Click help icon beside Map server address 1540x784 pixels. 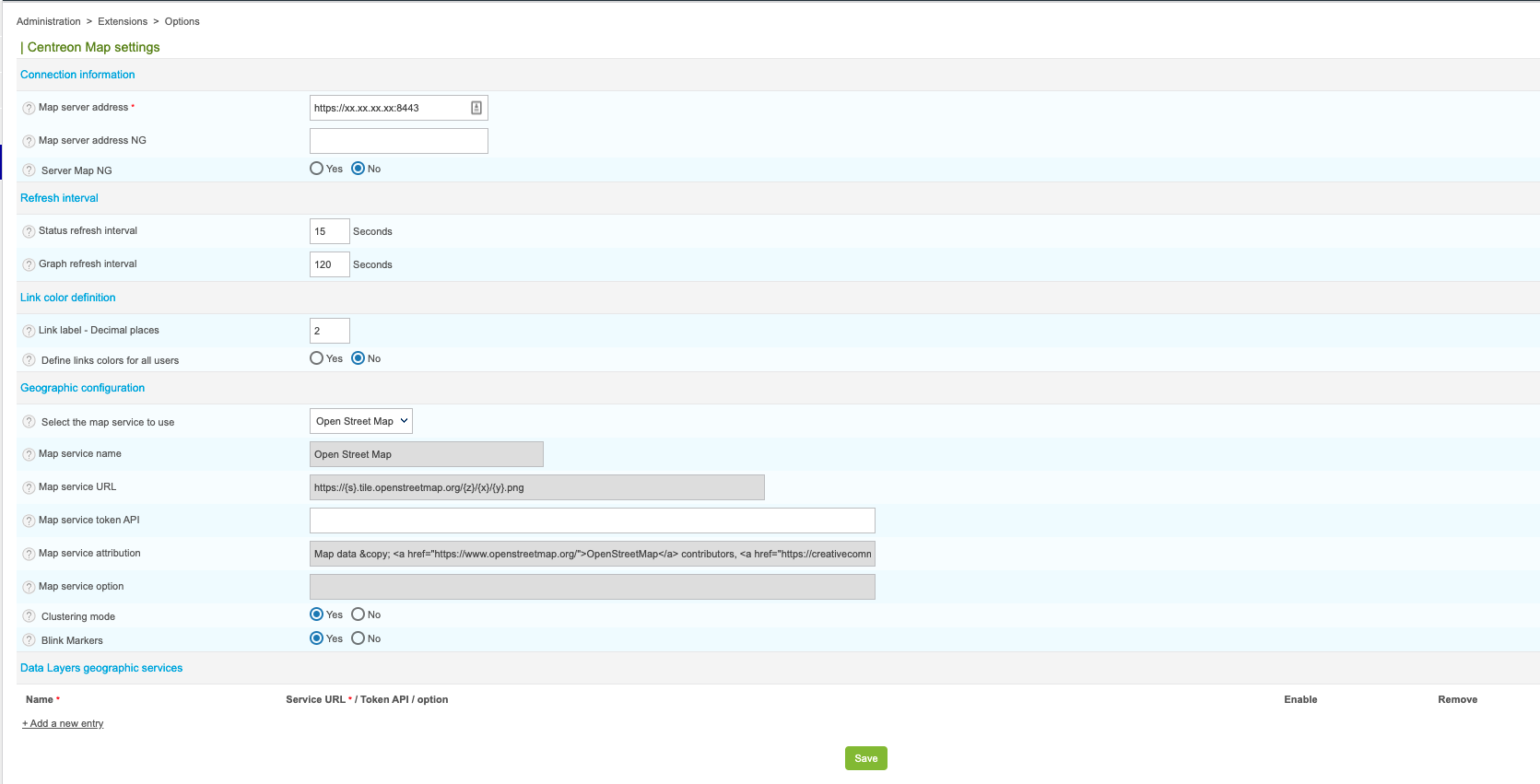pyautogui.click(x=29, y=109)
